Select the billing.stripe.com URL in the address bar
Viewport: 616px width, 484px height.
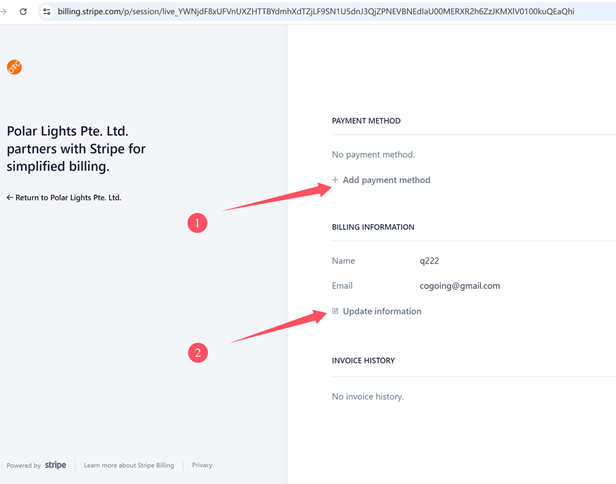pos(316,11)
